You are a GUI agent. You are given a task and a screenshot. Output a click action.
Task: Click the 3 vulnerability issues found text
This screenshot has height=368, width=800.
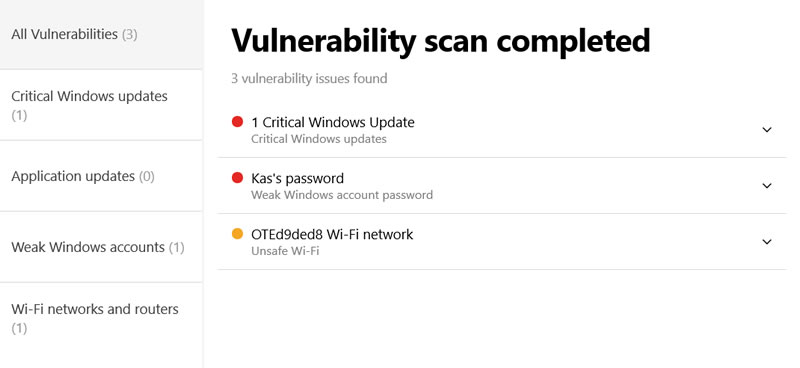(x=309, y=79)
